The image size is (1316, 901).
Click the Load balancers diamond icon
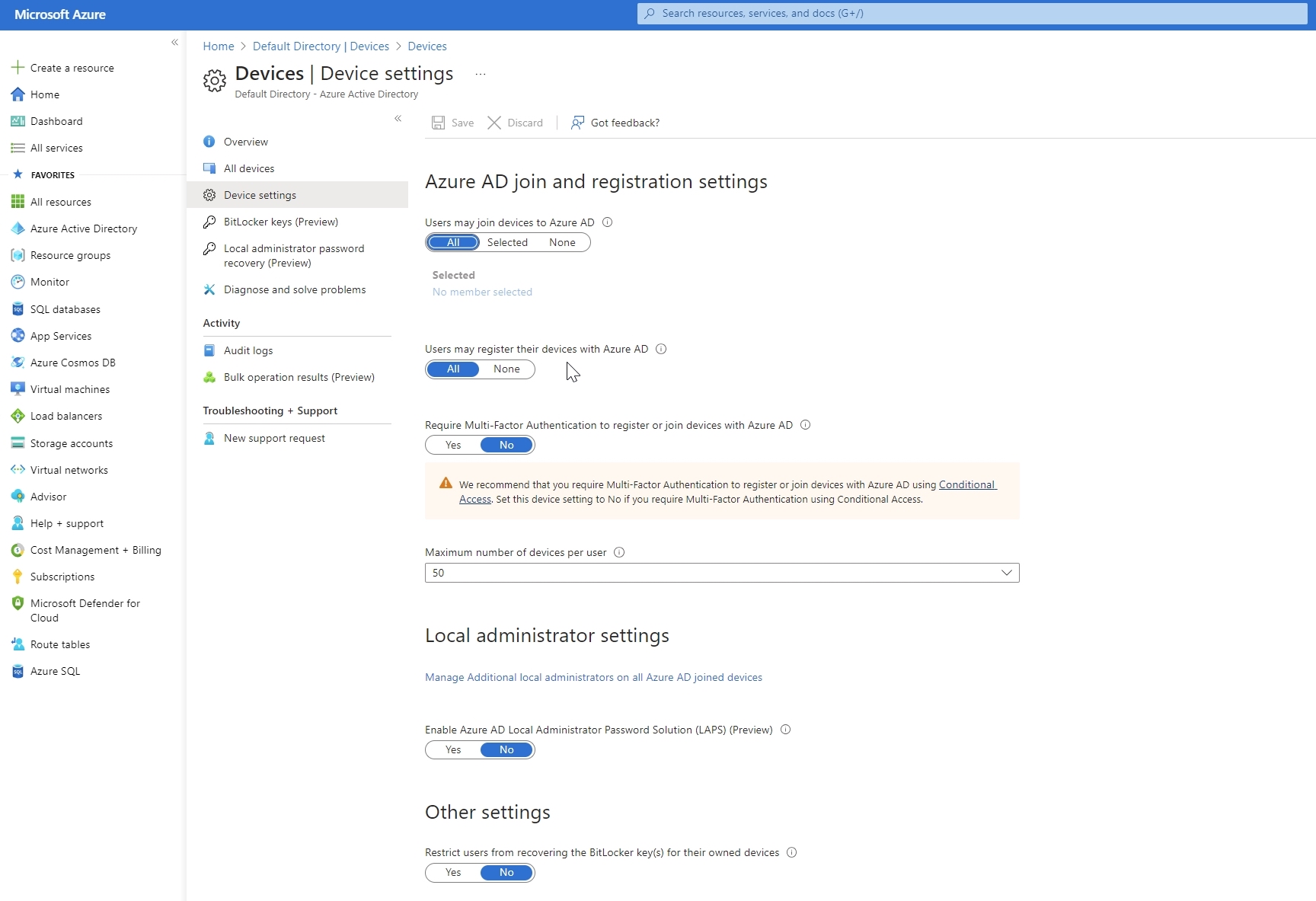coord(18,416)
